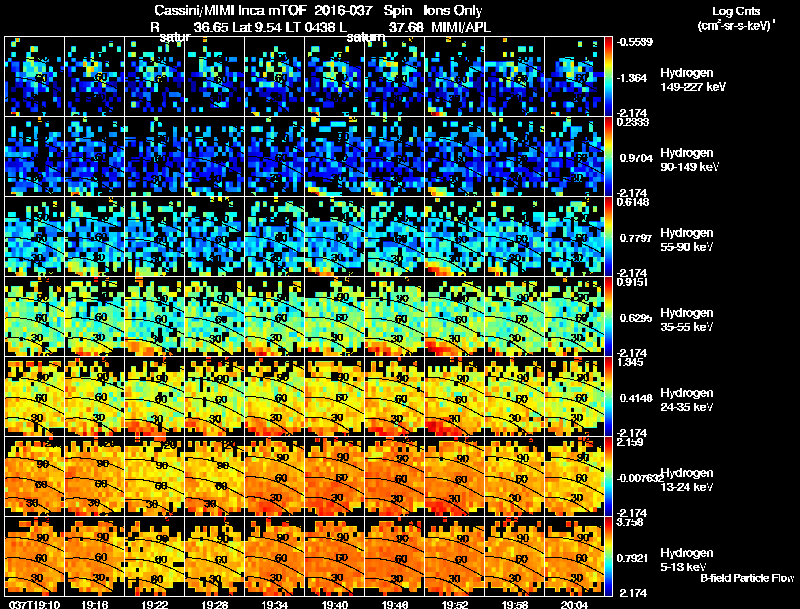Click the color bar beside Hydrogen 90-149 keV

(x=608, y=157)
